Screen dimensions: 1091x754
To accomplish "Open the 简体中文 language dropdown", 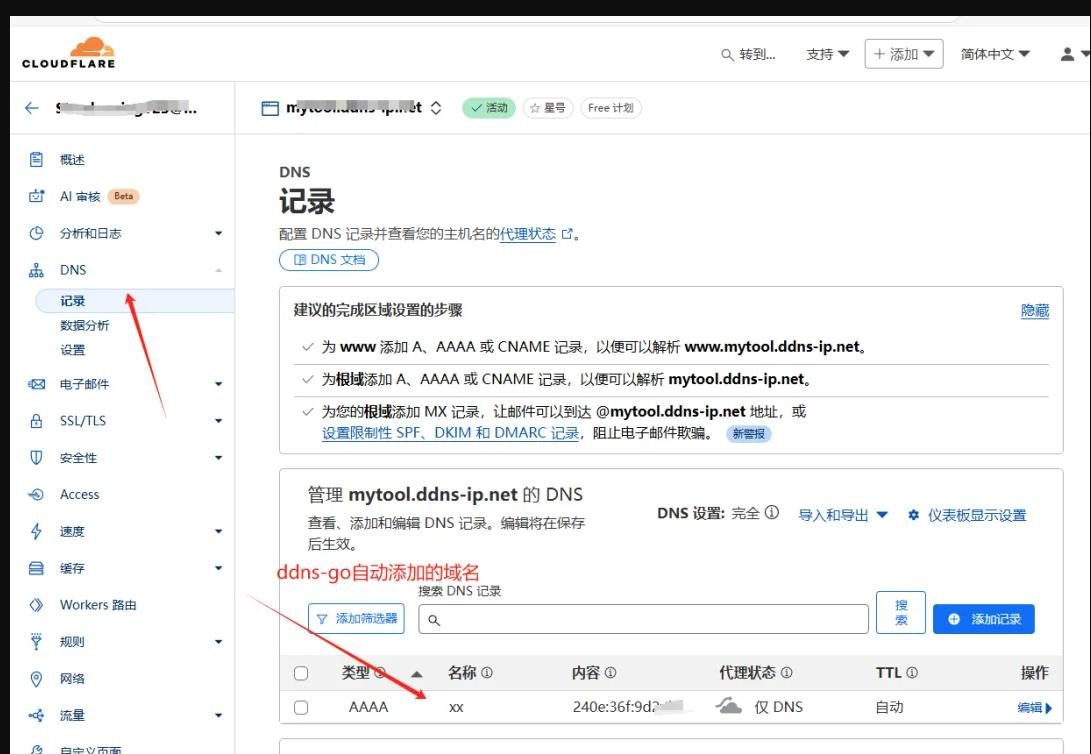I will tap(995, 54).
